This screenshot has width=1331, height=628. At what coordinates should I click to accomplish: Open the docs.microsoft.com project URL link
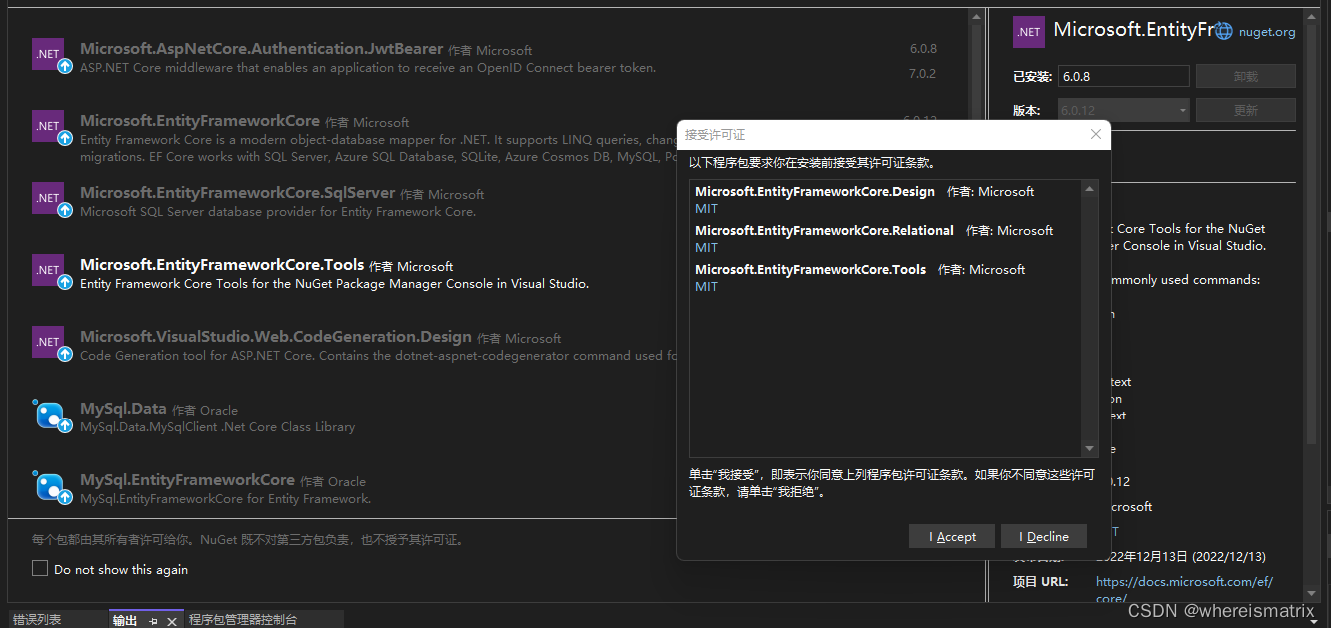(x=1184, y=581)
